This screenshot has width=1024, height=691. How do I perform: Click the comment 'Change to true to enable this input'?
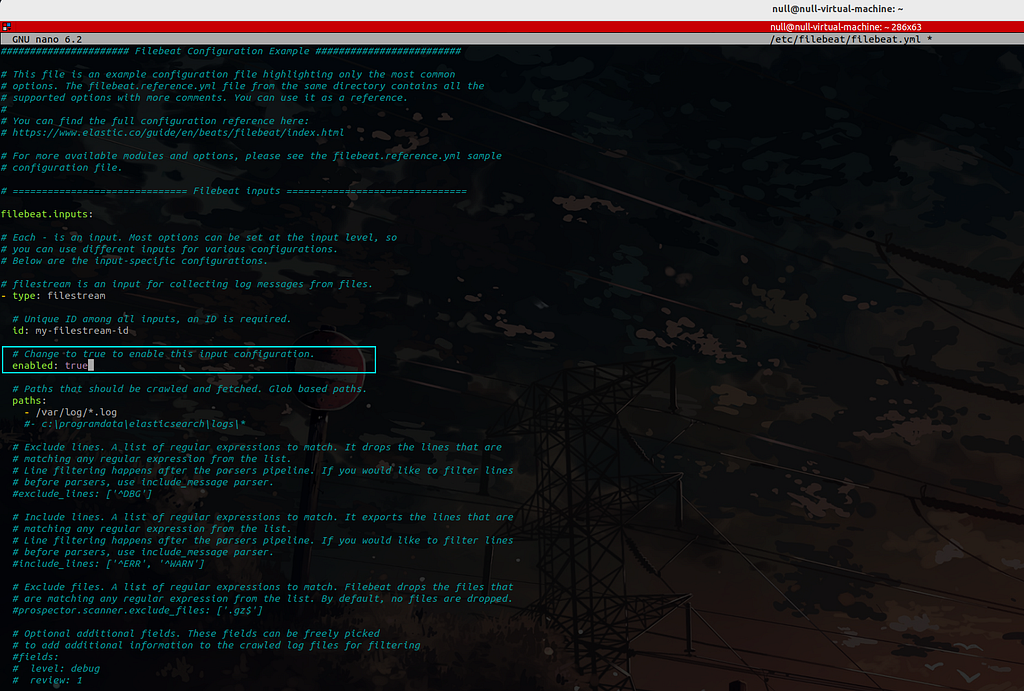163,354
